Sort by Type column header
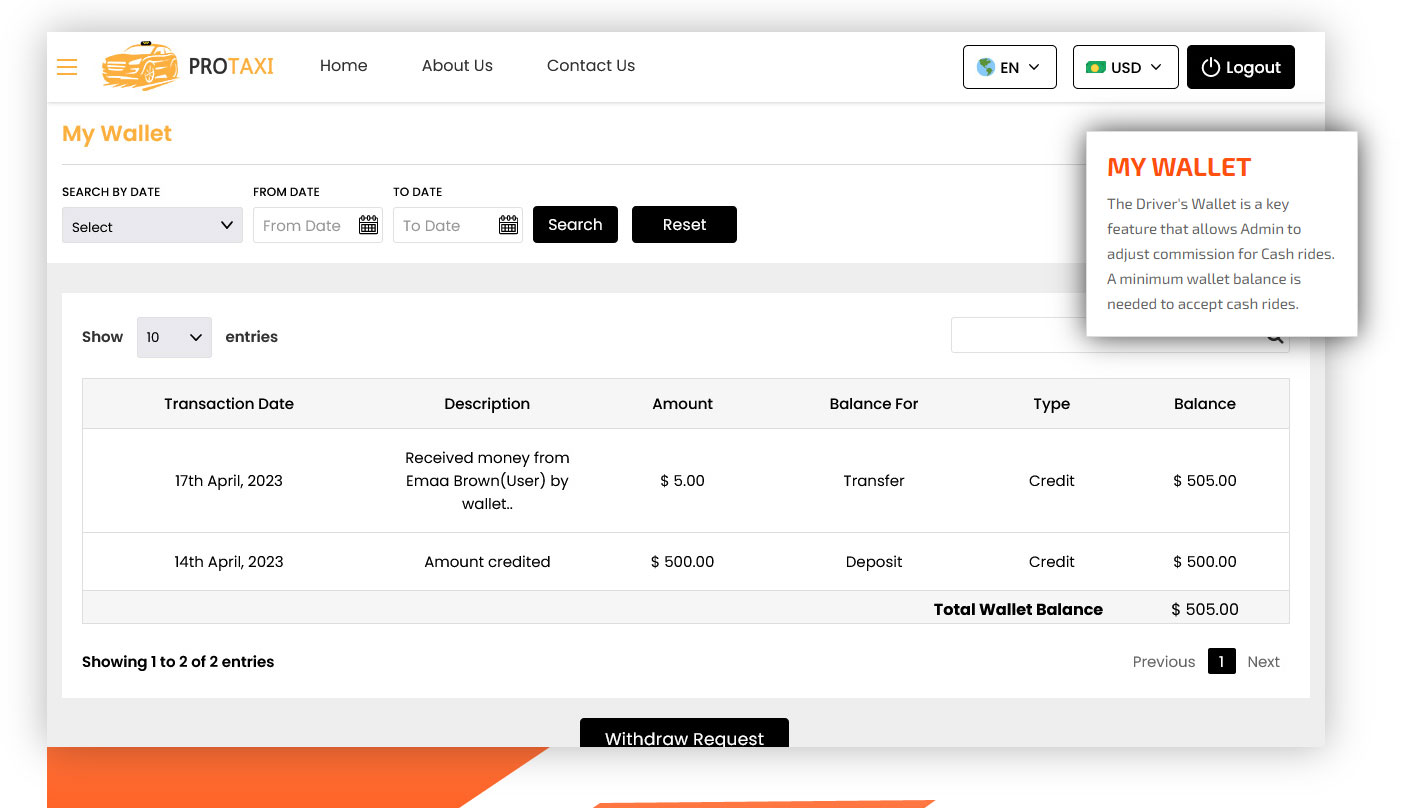The image size is (1409, 808). pyautogui.click(x=1052, y=404)
